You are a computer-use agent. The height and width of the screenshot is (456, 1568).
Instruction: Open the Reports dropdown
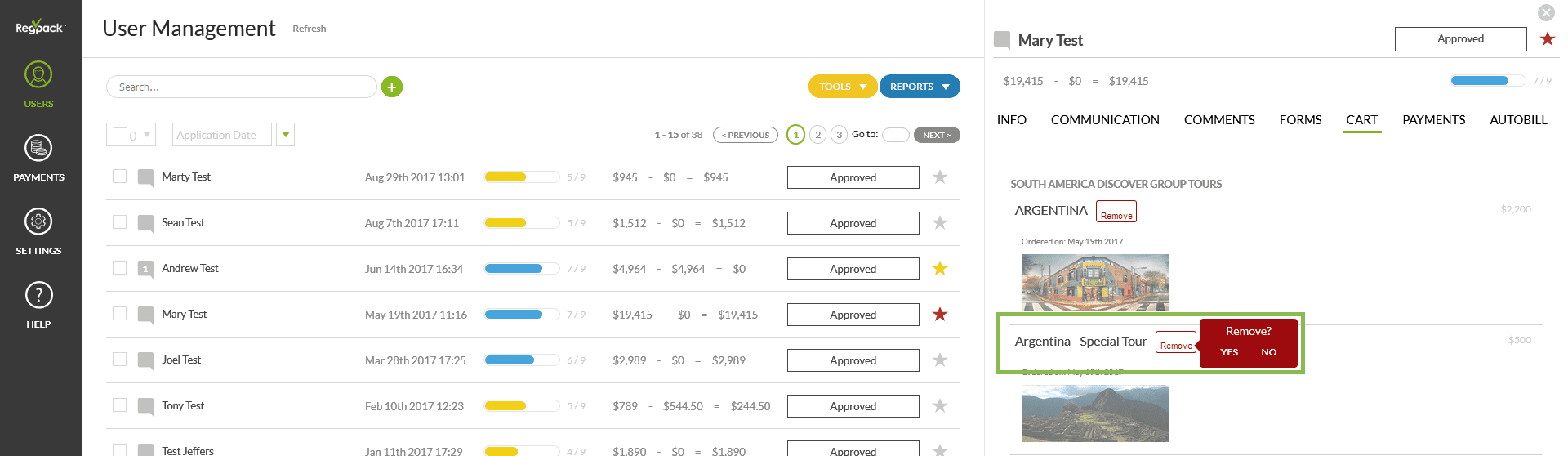[919, 87]
